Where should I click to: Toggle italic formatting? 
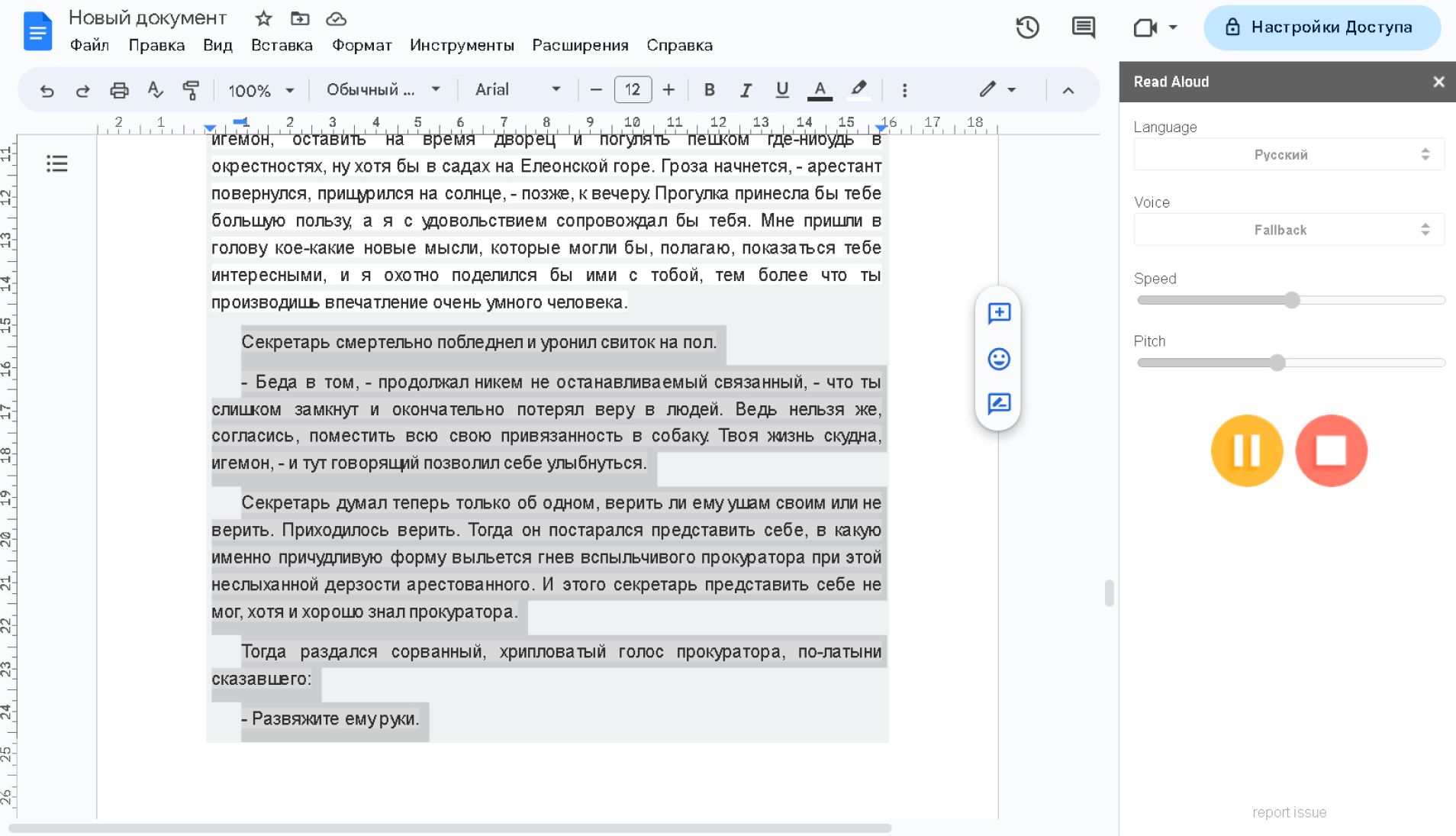click(x=746, y=90)
